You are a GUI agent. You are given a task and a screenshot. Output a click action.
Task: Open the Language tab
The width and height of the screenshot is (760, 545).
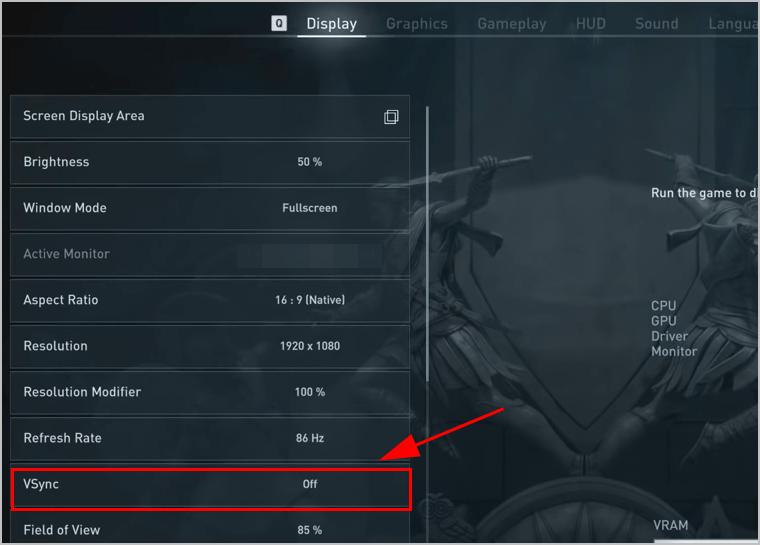[733, 24]
